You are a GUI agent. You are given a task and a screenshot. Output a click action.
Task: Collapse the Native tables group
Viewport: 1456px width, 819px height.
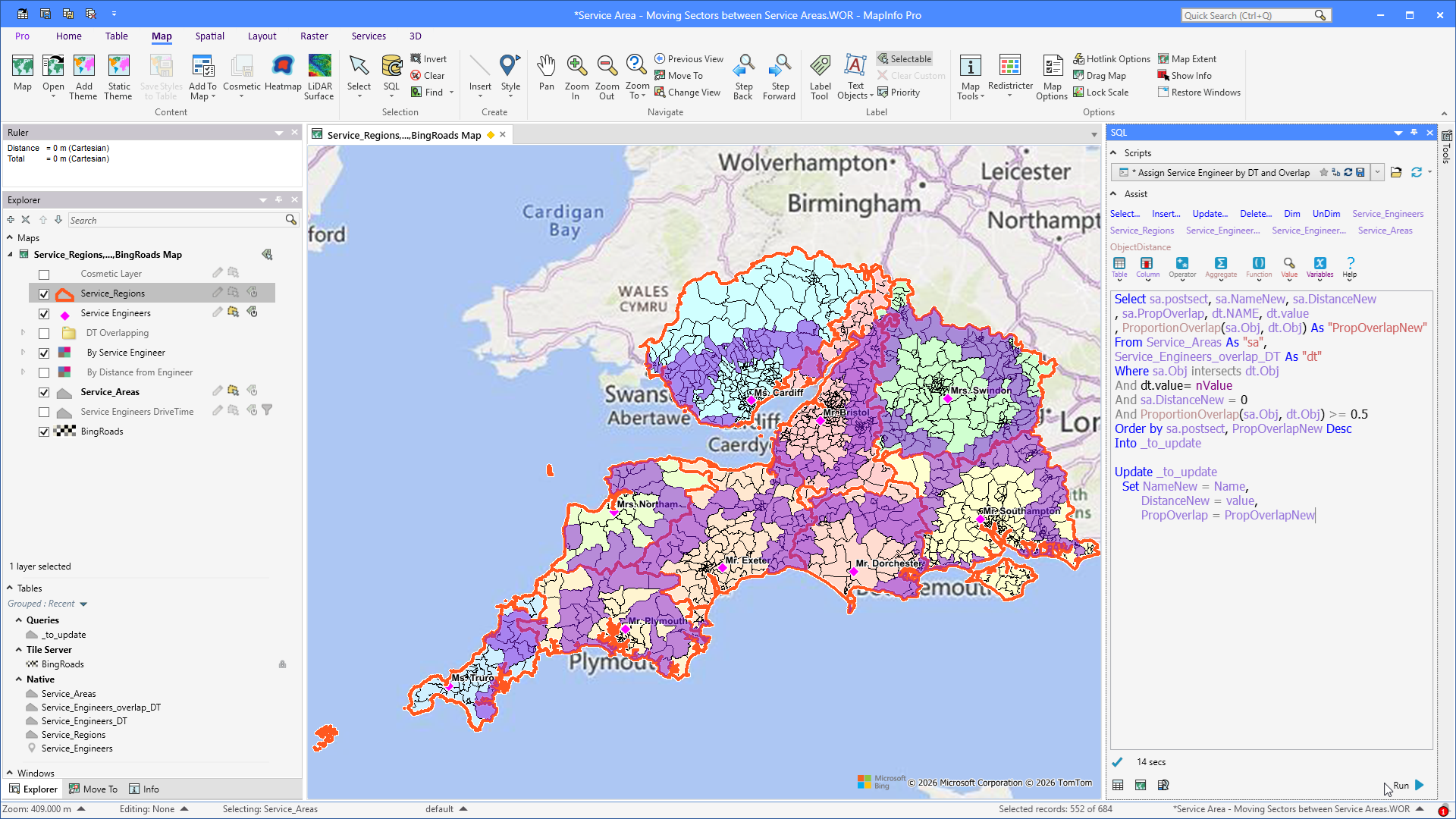tap(19, 679)
